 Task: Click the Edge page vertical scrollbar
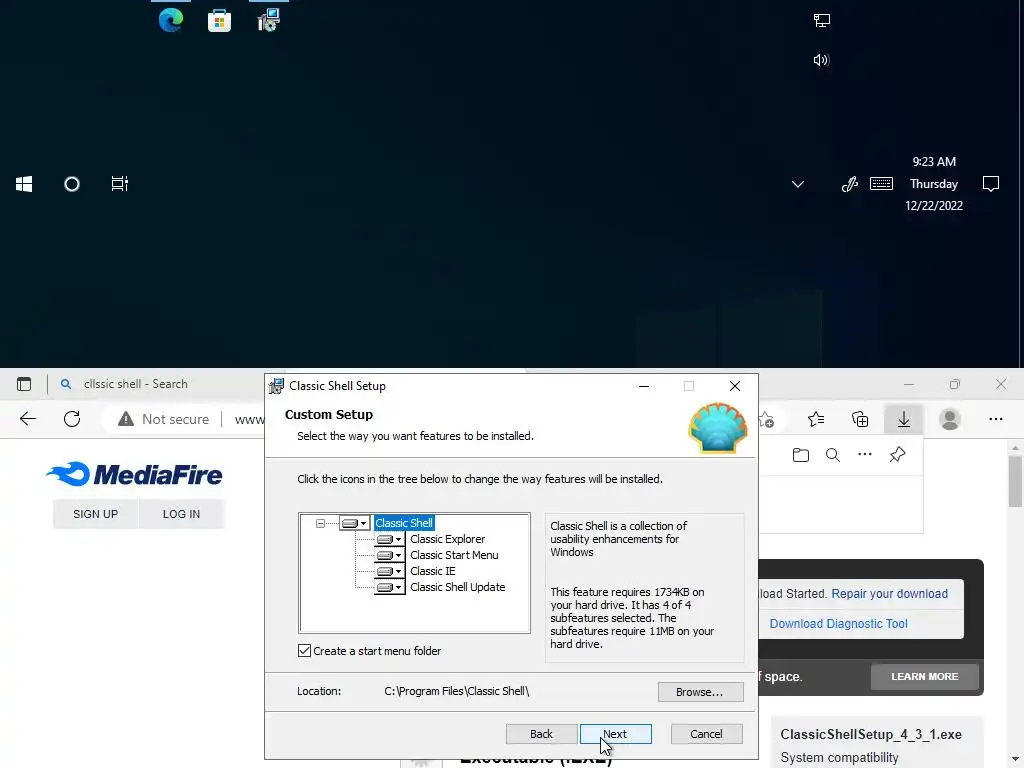(1014, 482)
